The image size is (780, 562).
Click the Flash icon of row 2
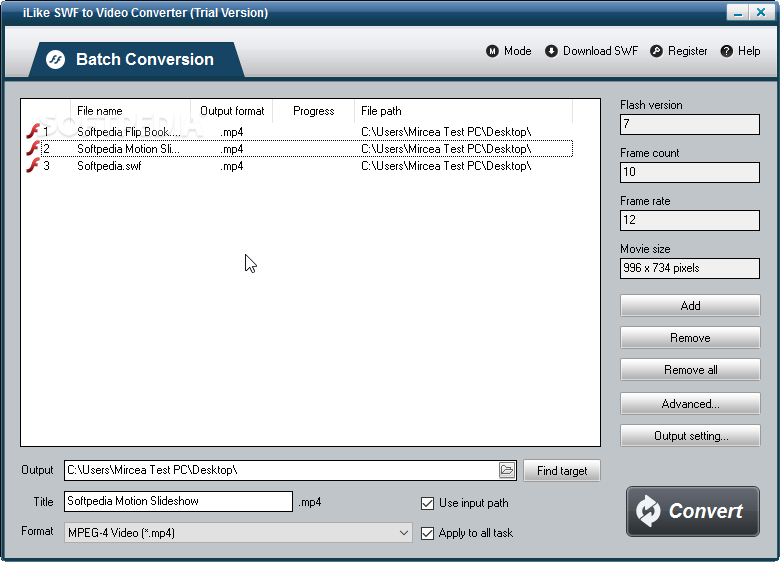[33, 148]
